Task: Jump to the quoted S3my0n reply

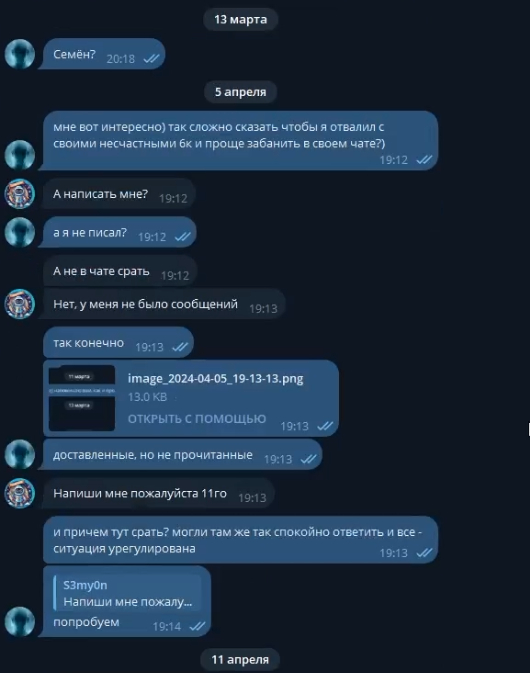Action: point(127,593)
